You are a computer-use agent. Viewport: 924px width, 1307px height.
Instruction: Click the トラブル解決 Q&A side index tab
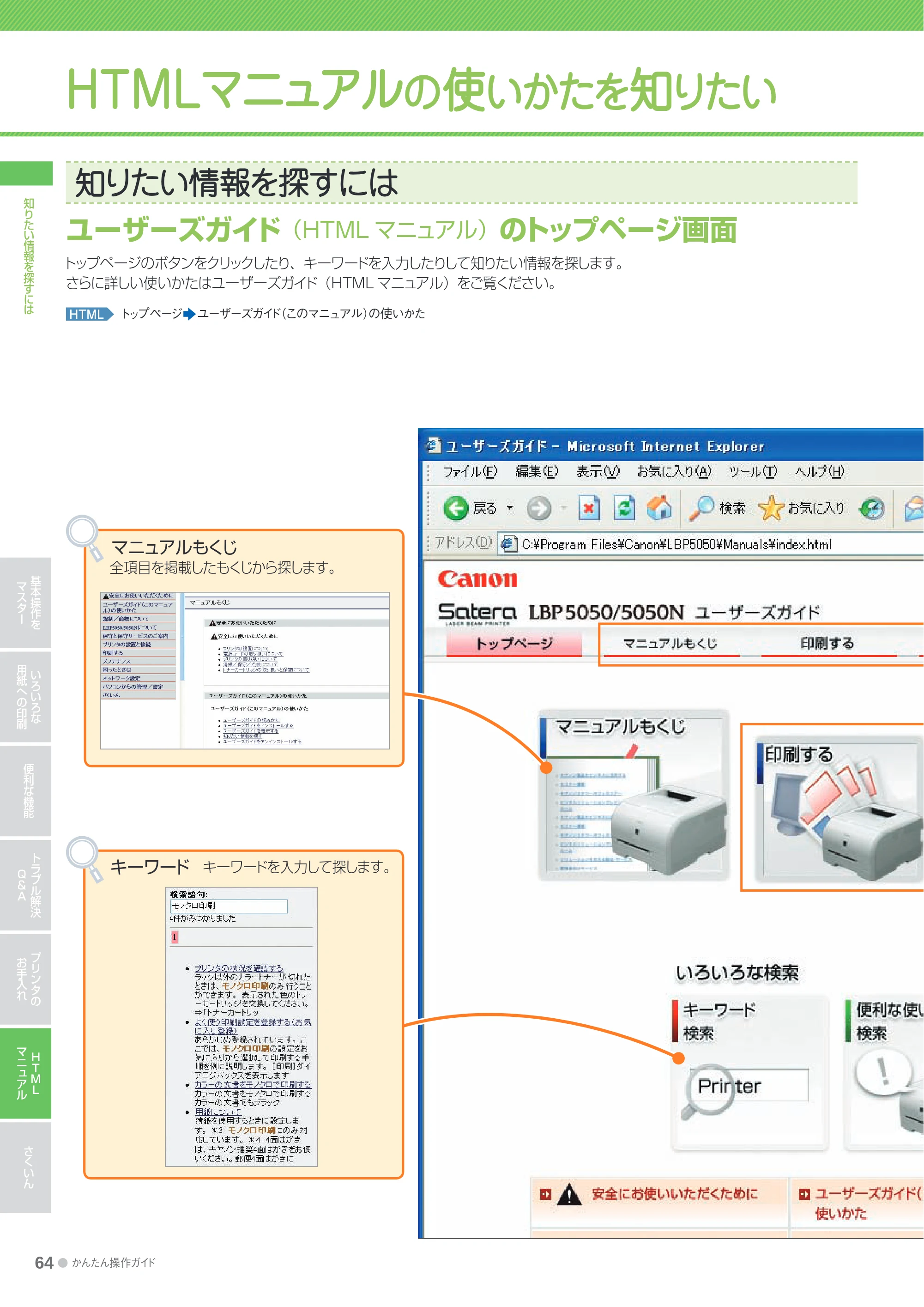25,885
